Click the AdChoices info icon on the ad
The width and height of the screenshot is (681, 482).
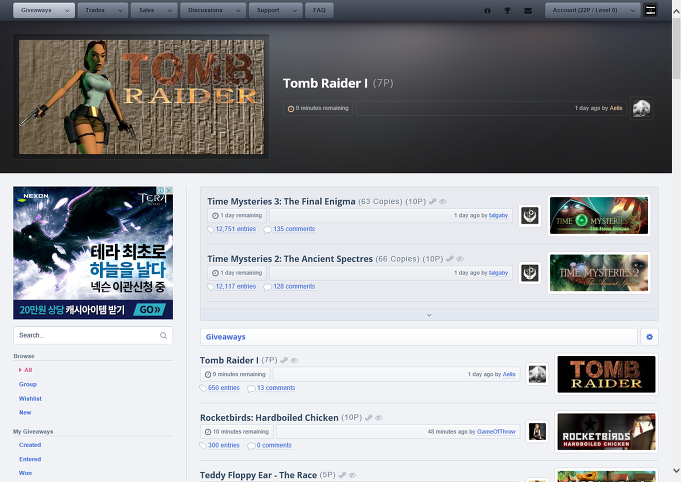(160, 191)
